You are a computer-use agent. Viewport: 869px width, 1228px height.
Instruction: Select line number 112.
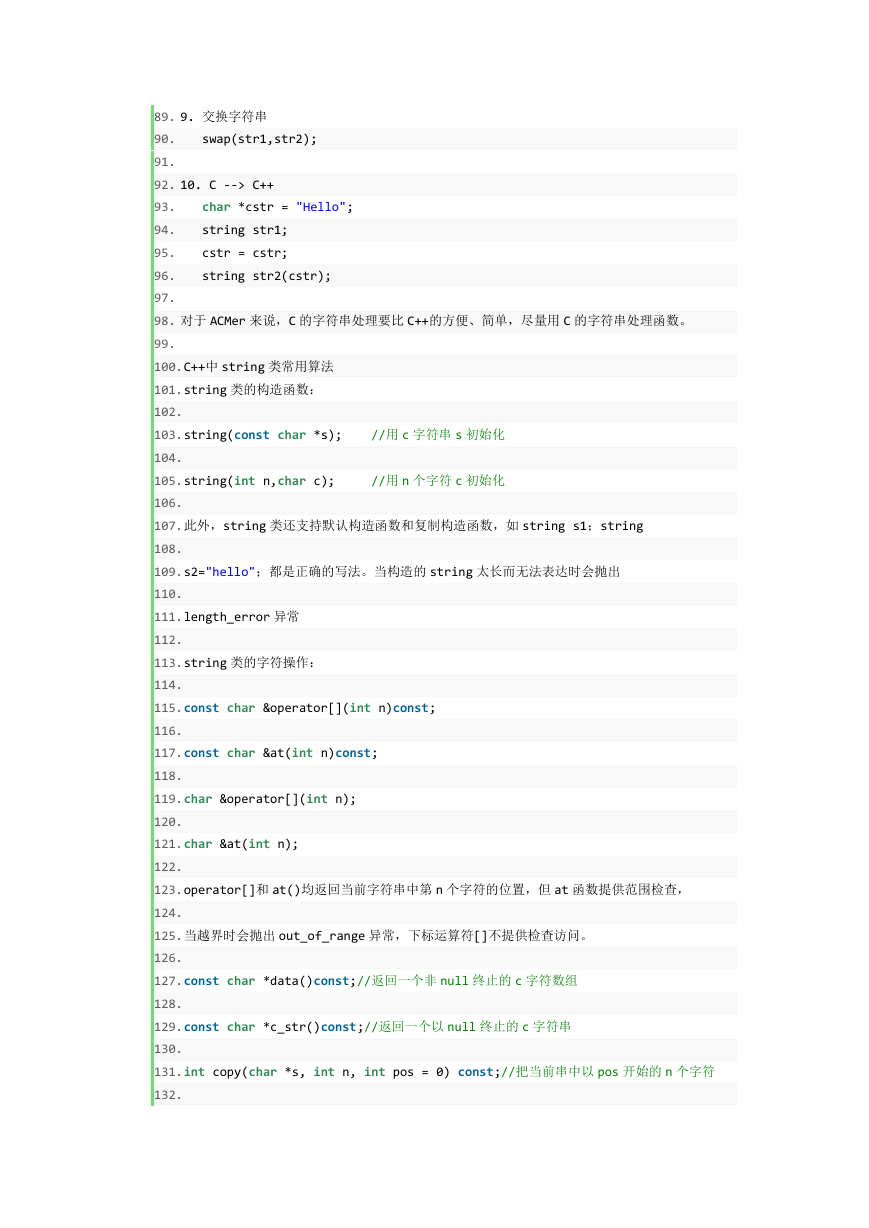(168, 640)
